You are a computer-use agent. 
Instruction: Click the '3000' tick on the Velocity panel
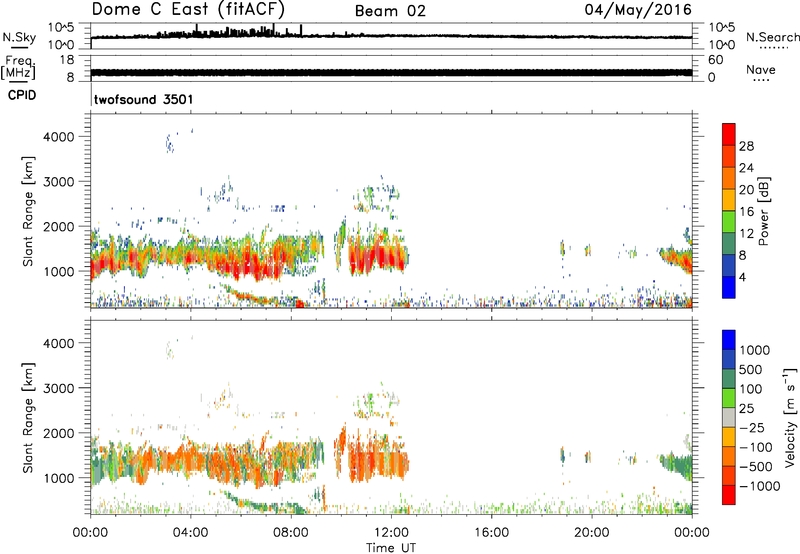(59, 388)
